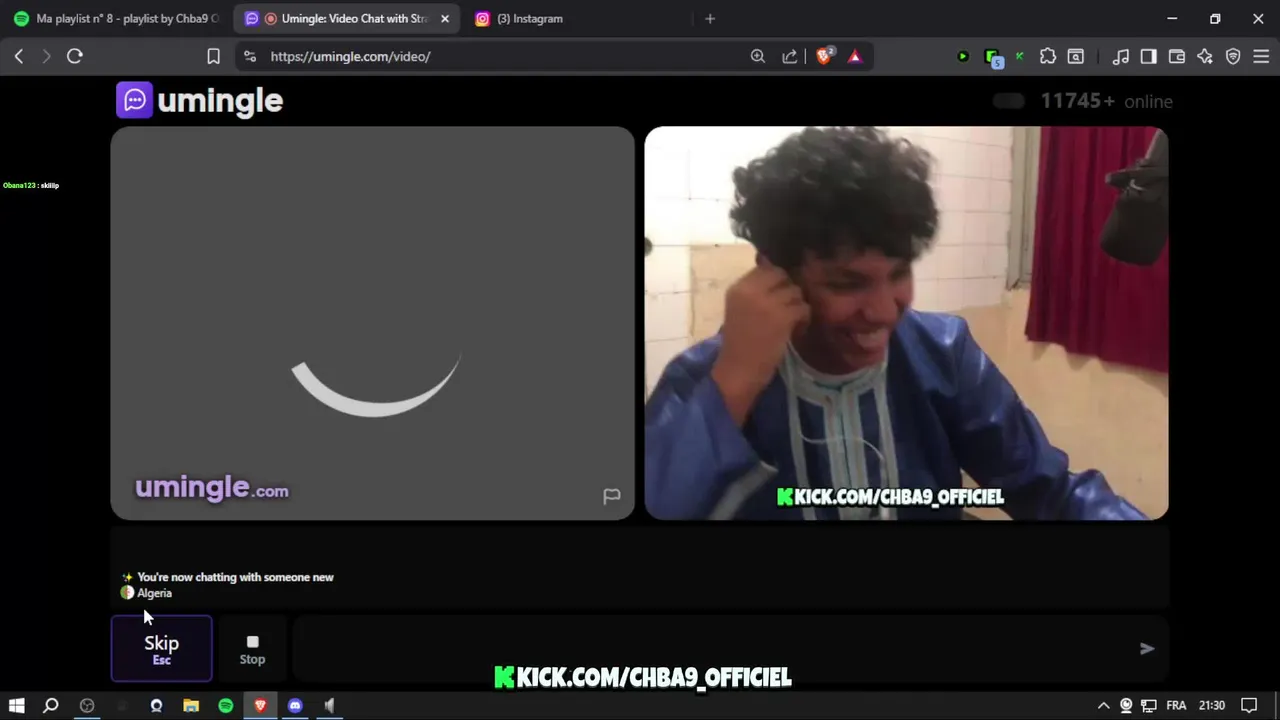Open Brave Shields lion icon
Image resolution: width=1280 pixels, height=720 pixels.
pyautogui.click(x=824, y=57)
